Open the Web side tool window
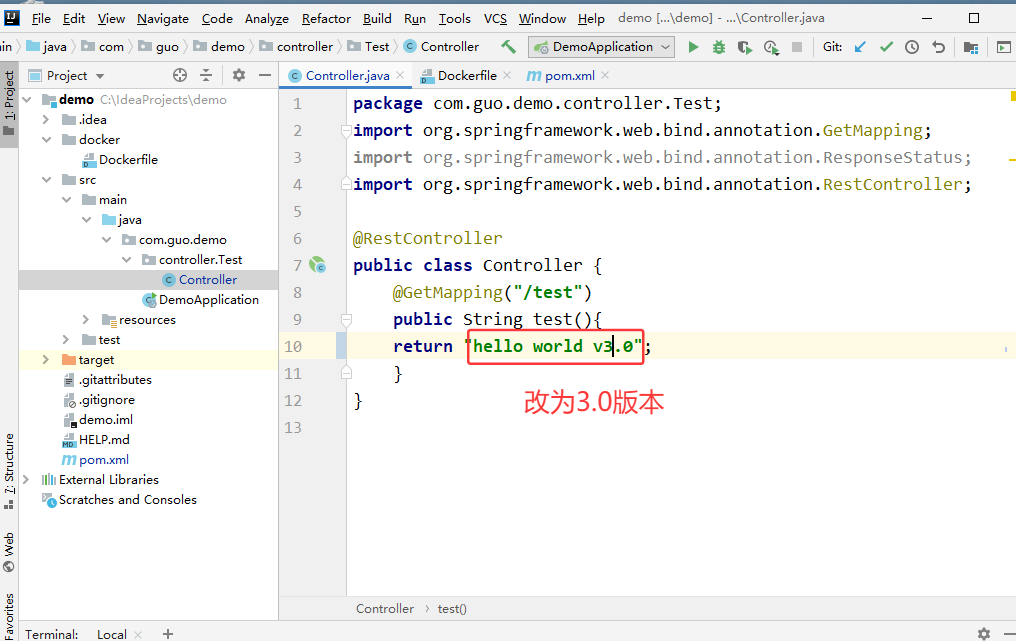The height and width of the screenshot is (641, 1016). pyautogui.click(x=9, y=552)
